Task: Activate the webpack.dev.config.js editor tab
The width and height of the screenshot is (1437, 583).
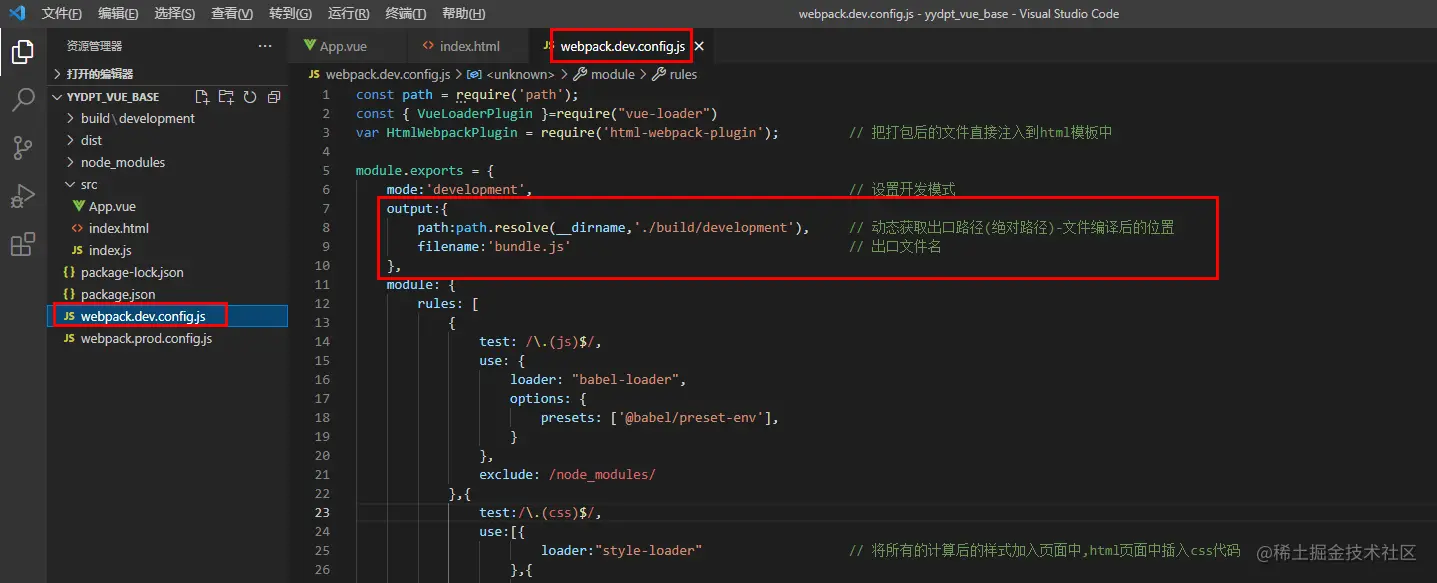Action: tap(622, 46)
